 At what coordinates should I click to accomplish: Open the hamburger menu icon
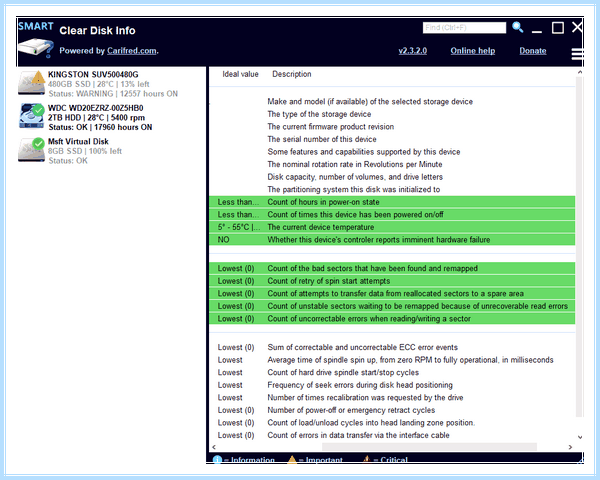click(x=577, y=54)
